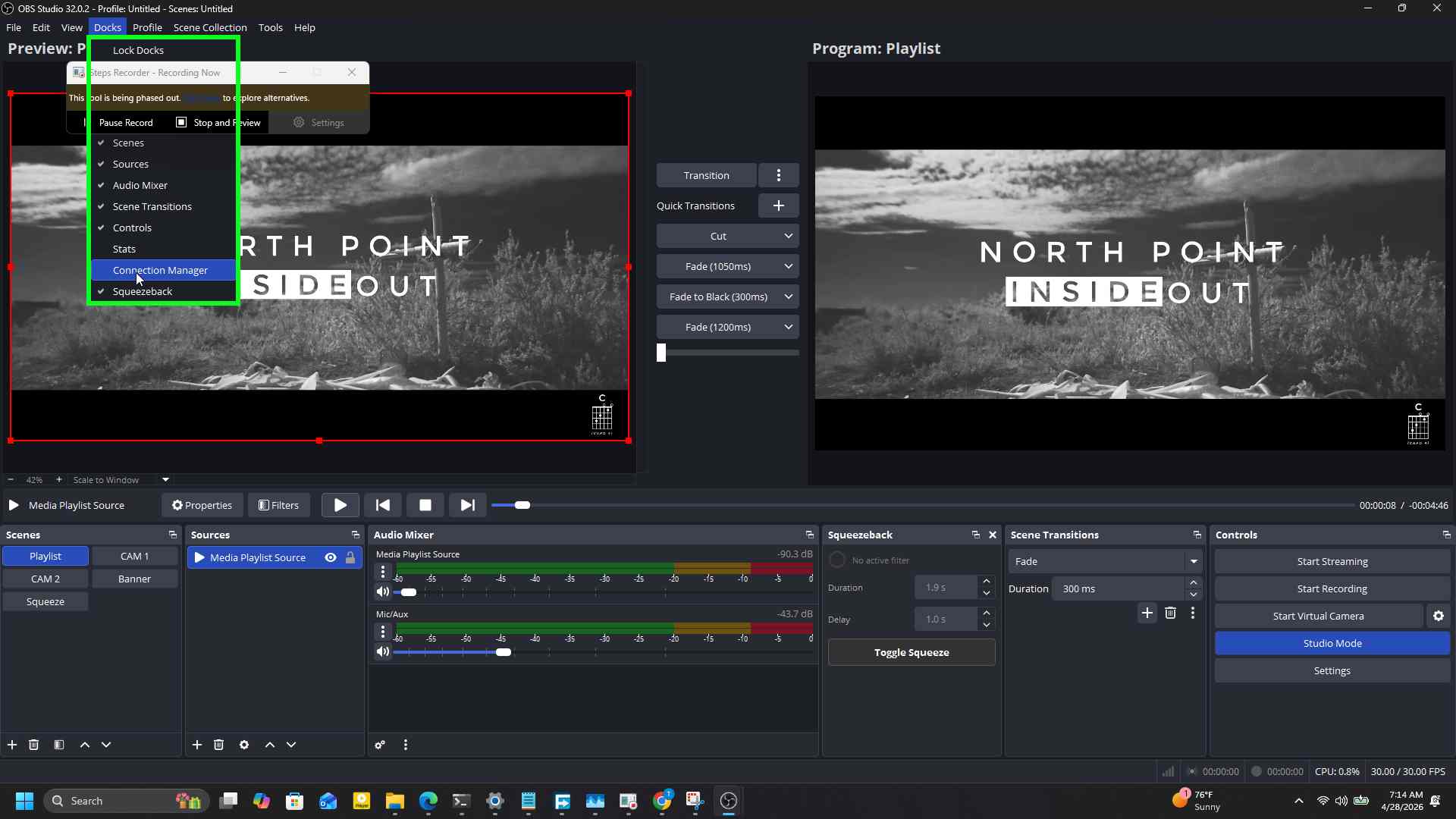Open the Fade scene transition combo box
The width and height of the screenshot is (1456, 819).
coord(1105,561)
